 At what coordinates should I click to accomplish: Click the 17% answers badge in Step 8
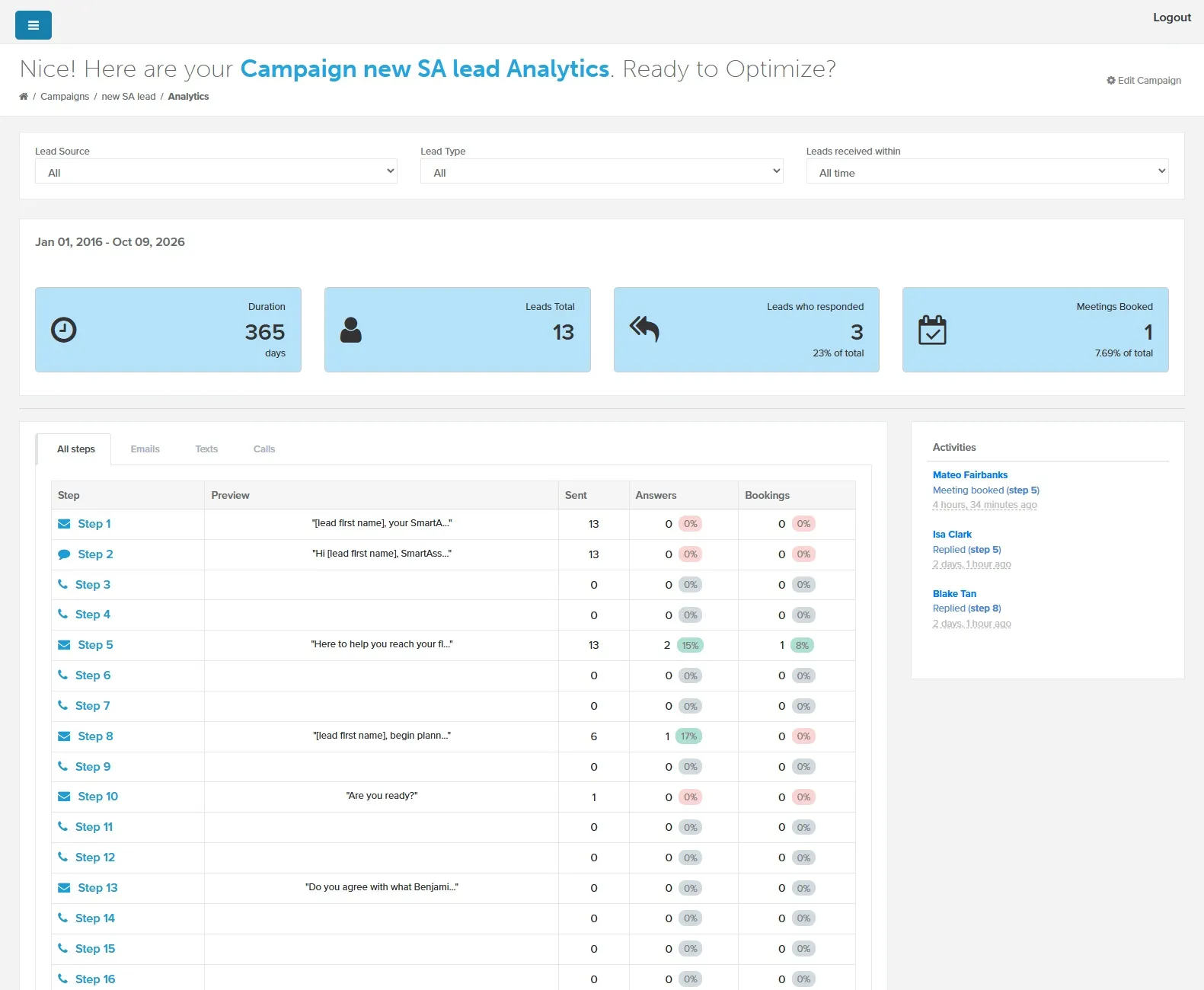coord(689,736)
